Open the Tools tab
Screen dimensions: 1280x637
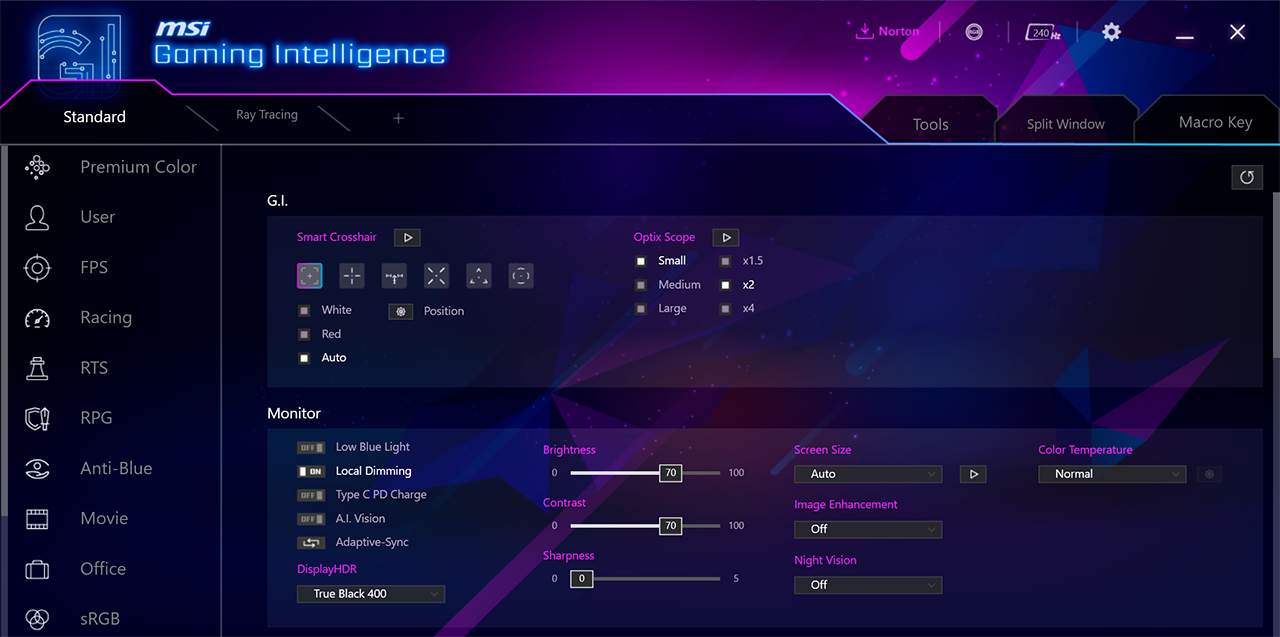(931, 124)
